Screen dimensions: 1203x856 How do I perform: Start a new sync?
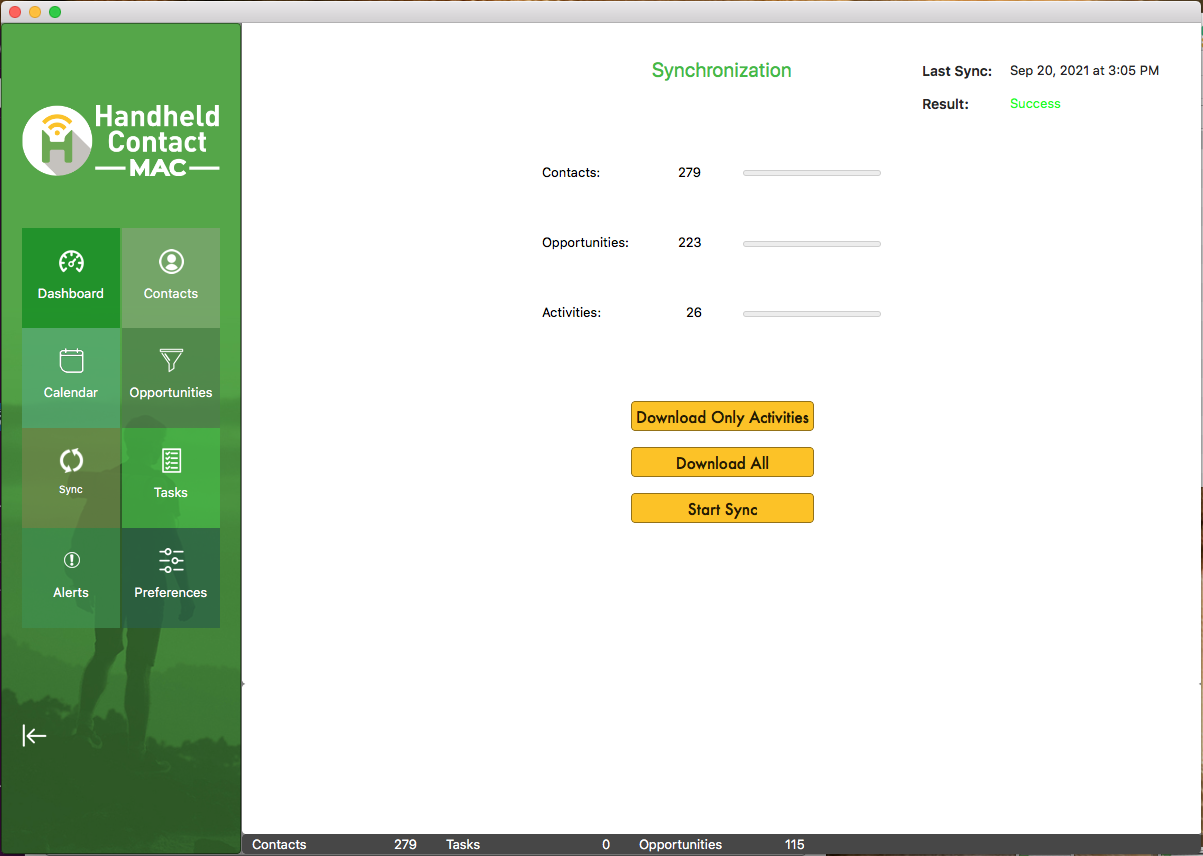point(722,508)
